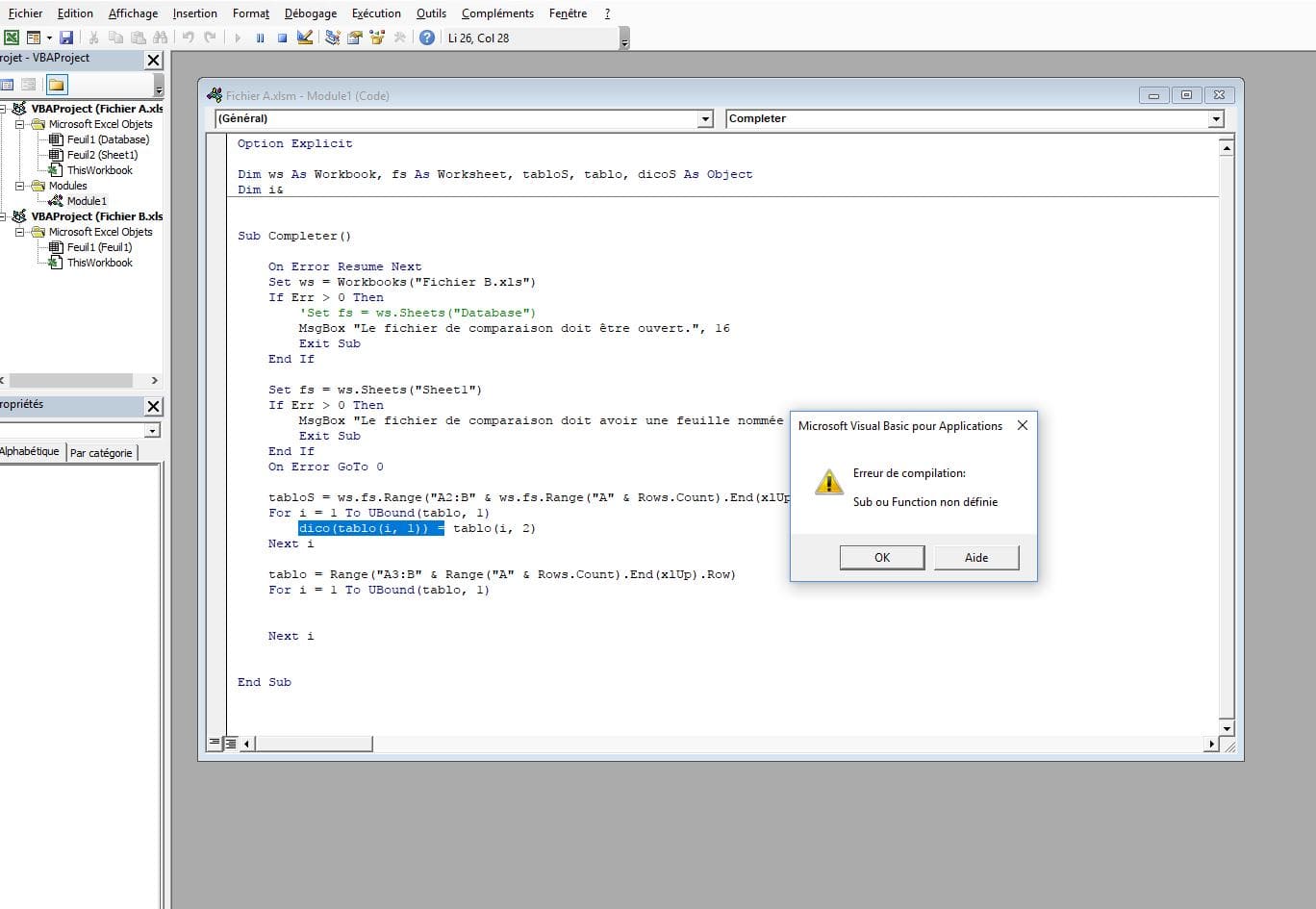Click the Reset (stop) toolbar button
This screenshot has height=909, width=1316.
pos(282,38)
